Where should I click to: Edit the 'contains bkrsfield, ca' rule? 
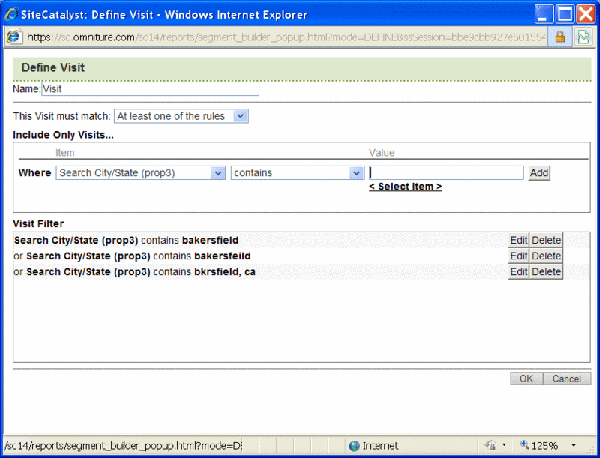point(518,272)
